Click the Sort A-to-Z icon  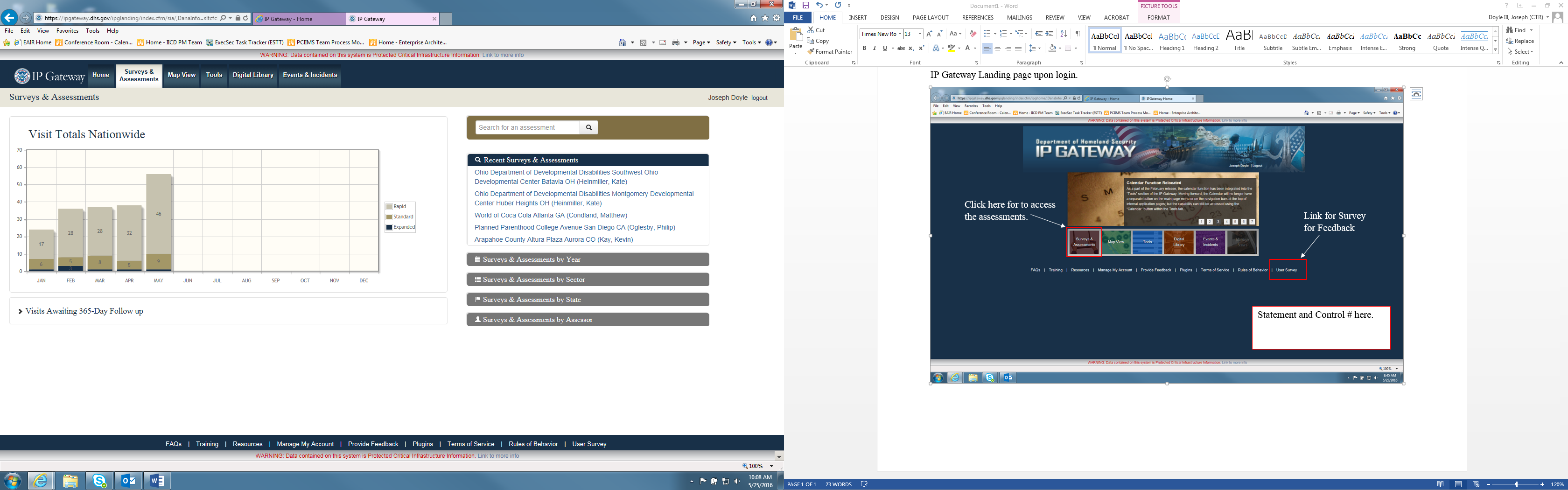1063,34
